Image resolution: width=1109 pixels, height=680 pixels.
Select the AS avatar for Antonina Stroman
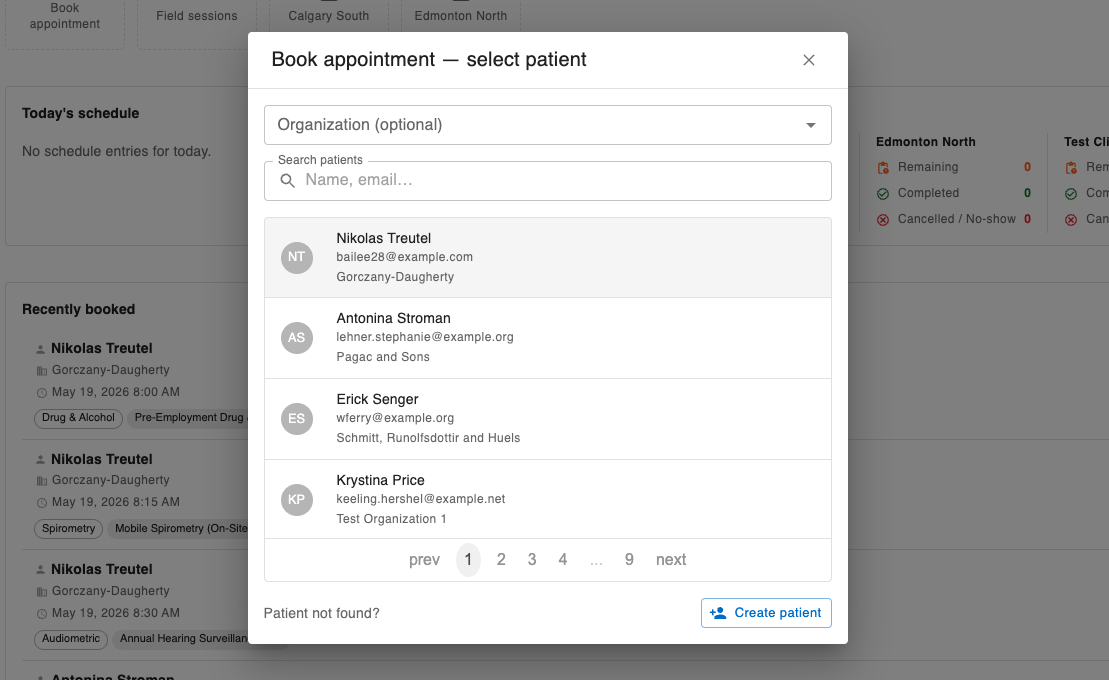[x=296, y=338]
